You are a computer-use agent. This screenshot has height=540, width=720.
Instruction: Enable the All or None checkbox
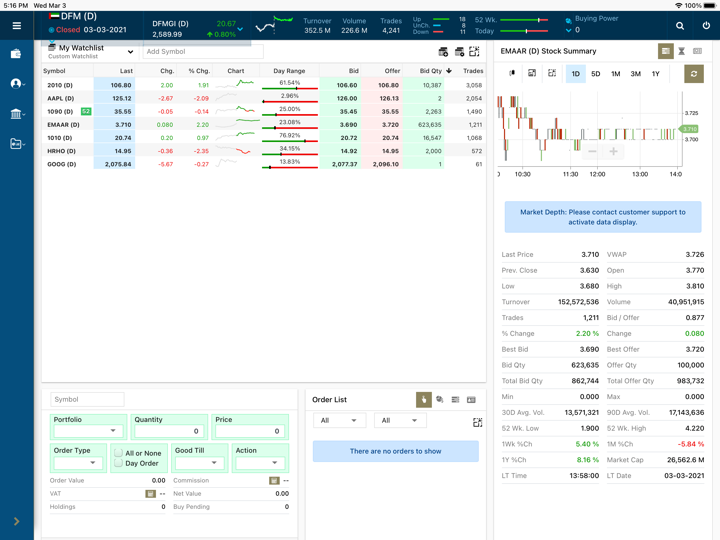pos(119,453)
